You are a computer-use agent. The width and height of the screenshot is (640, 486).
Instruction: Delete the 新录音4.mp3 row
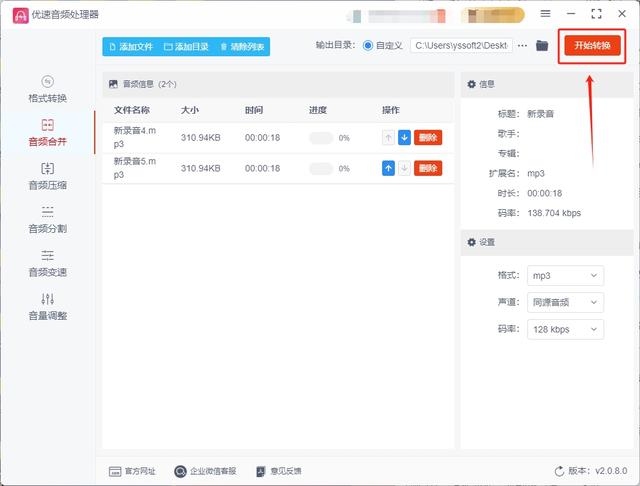tap(428, 138)
